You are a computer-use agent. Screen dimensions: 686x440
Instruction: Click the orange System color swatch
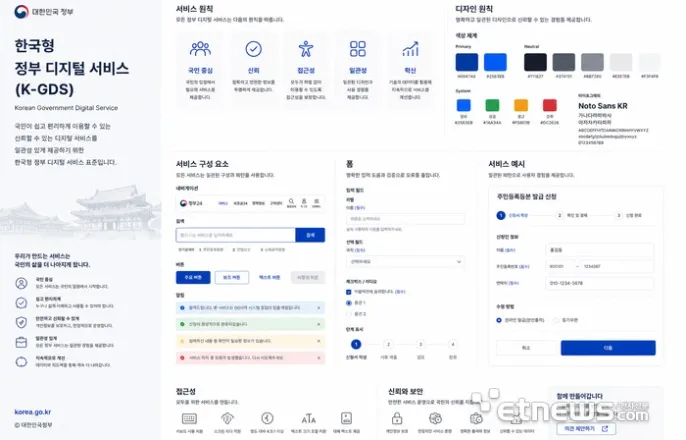(521, 105)
